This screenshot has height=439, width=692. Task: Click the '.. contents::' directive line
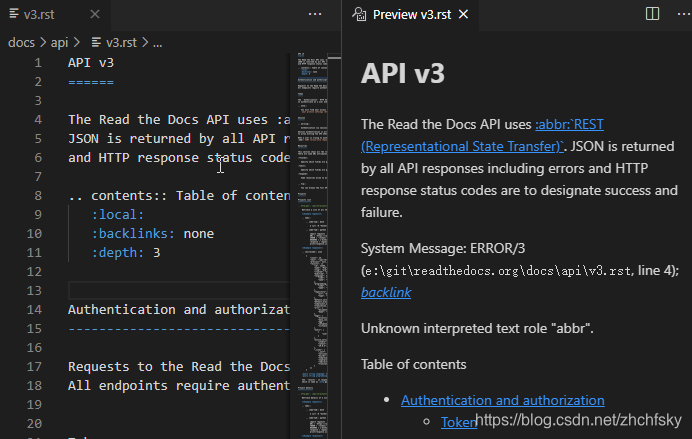(x=179, y=195)
